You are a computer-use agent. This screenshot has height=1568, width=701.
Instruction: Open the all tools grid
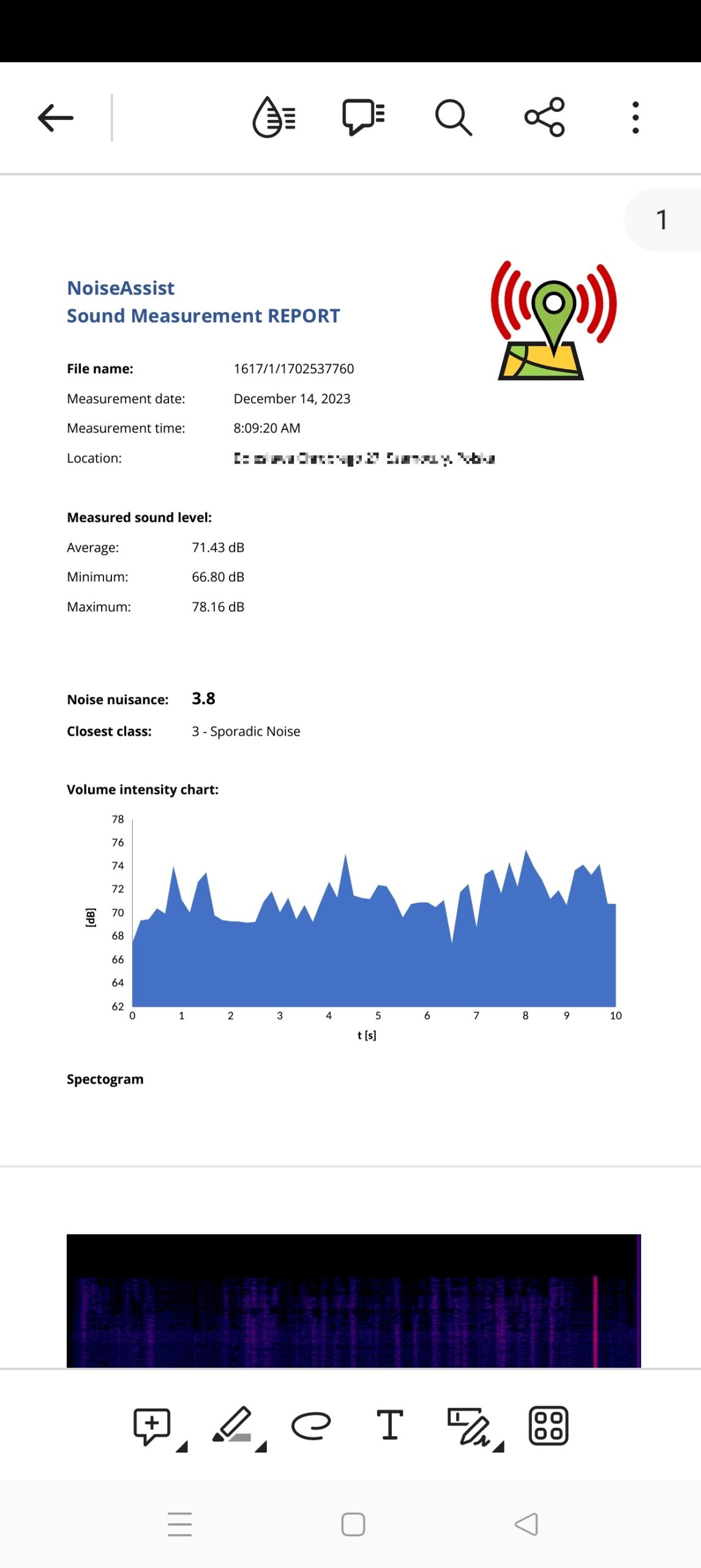pos(548,1426)
